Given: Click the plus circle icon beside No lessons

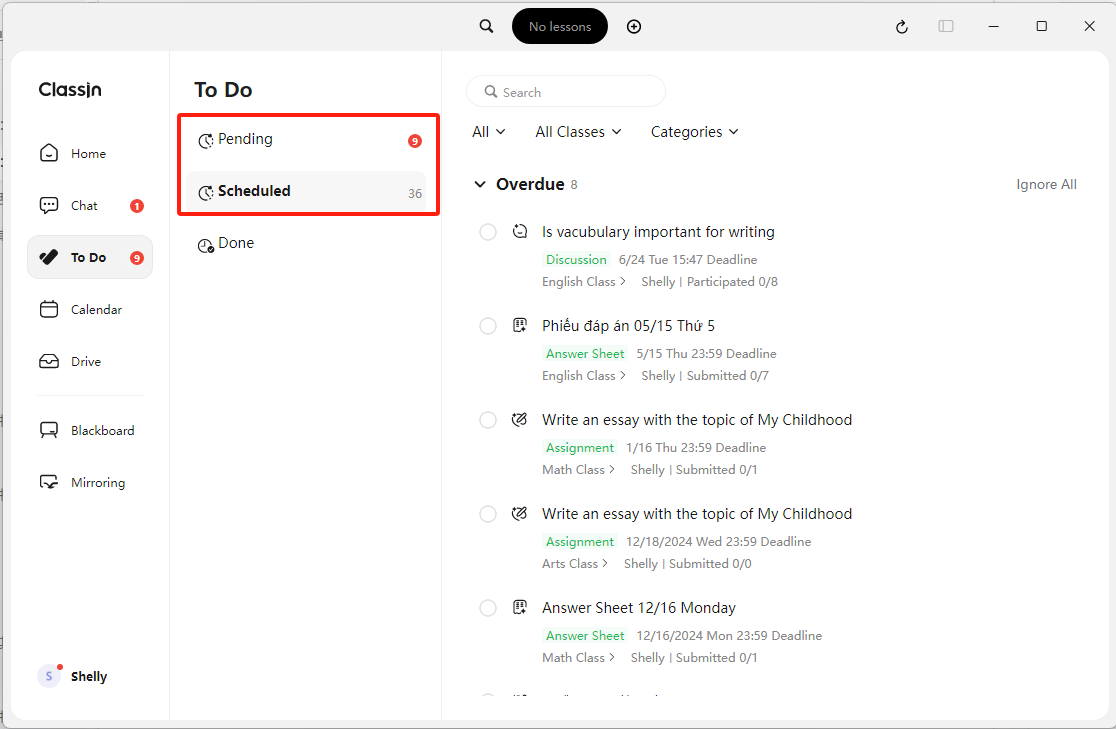Looking at the screenshot, I should (x=633, y=26).
